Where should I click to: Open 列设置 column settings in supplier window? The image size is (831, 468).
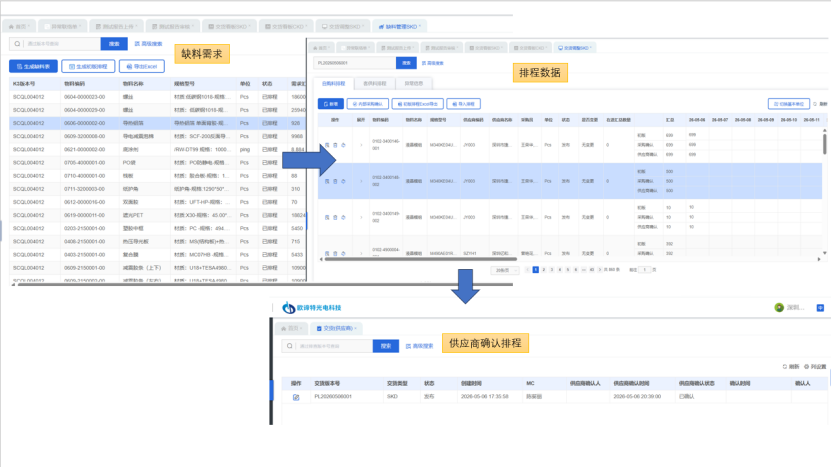point(815,367)
